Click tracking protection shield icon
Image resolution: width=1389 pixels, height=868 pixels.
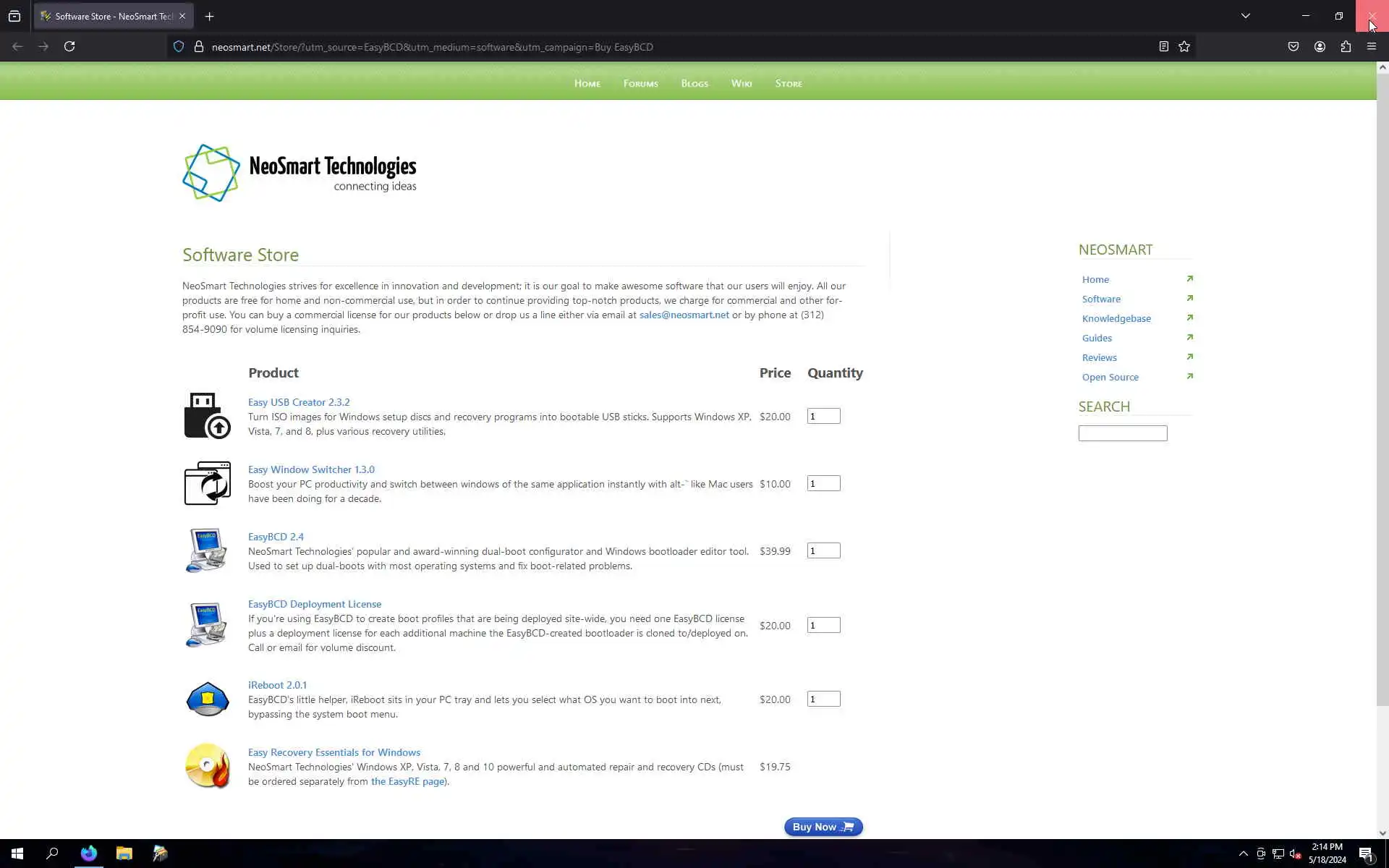(179, 46)
